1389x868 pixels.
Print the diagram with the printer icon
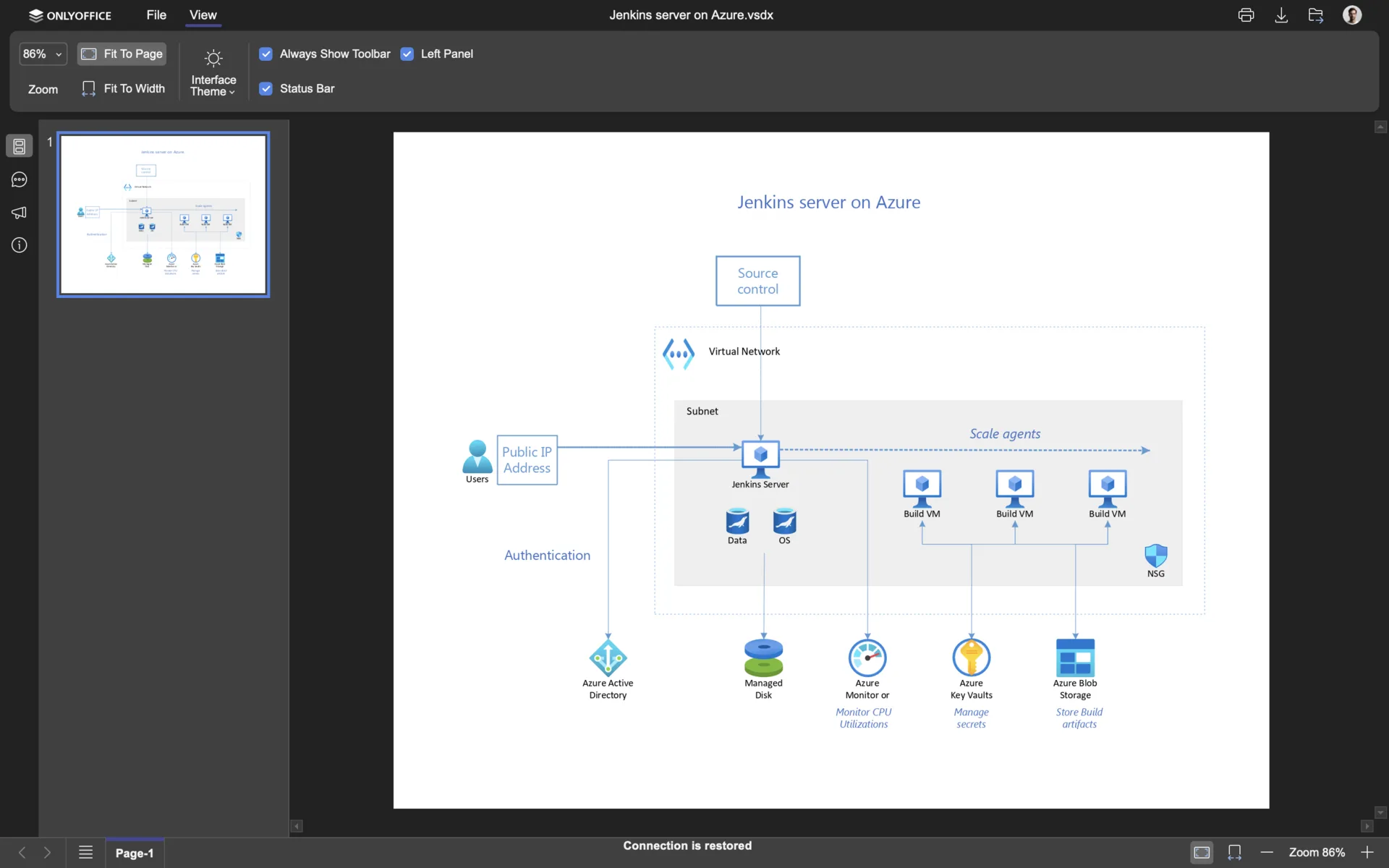point(1246,15)
